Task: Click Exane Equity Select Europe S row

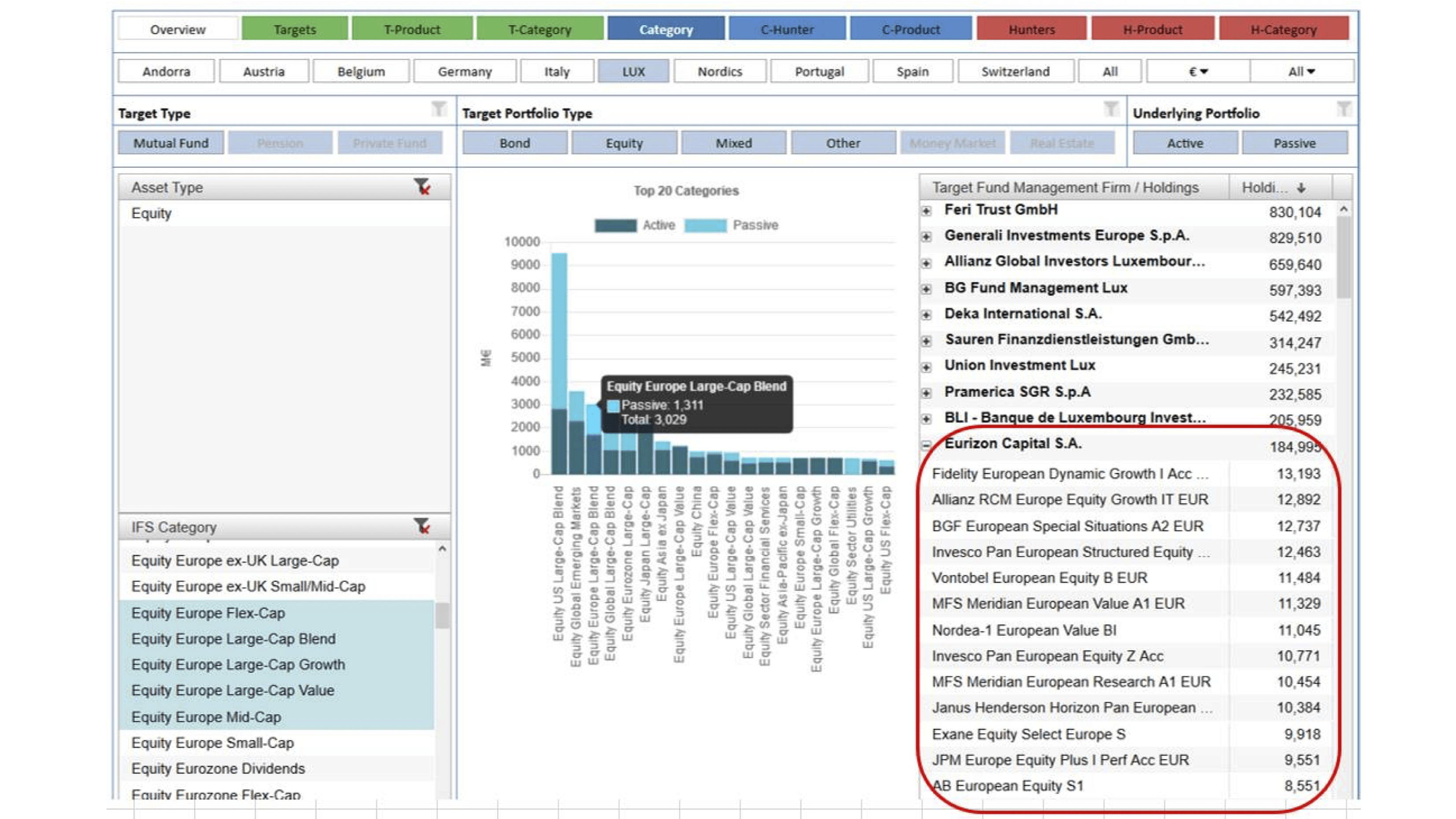Action: 1127,734
